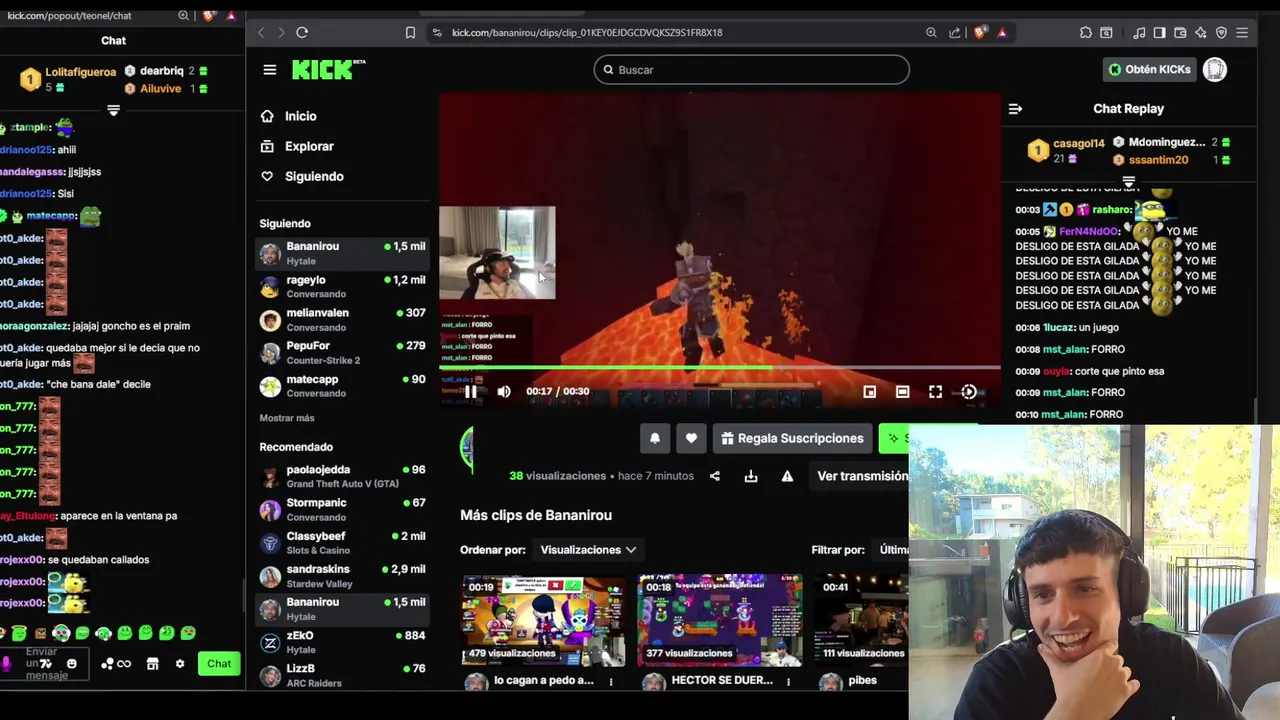Viewport: 1280px width, 720px height.
Task: Open the zEkO recommended channel
Action: 343,642
